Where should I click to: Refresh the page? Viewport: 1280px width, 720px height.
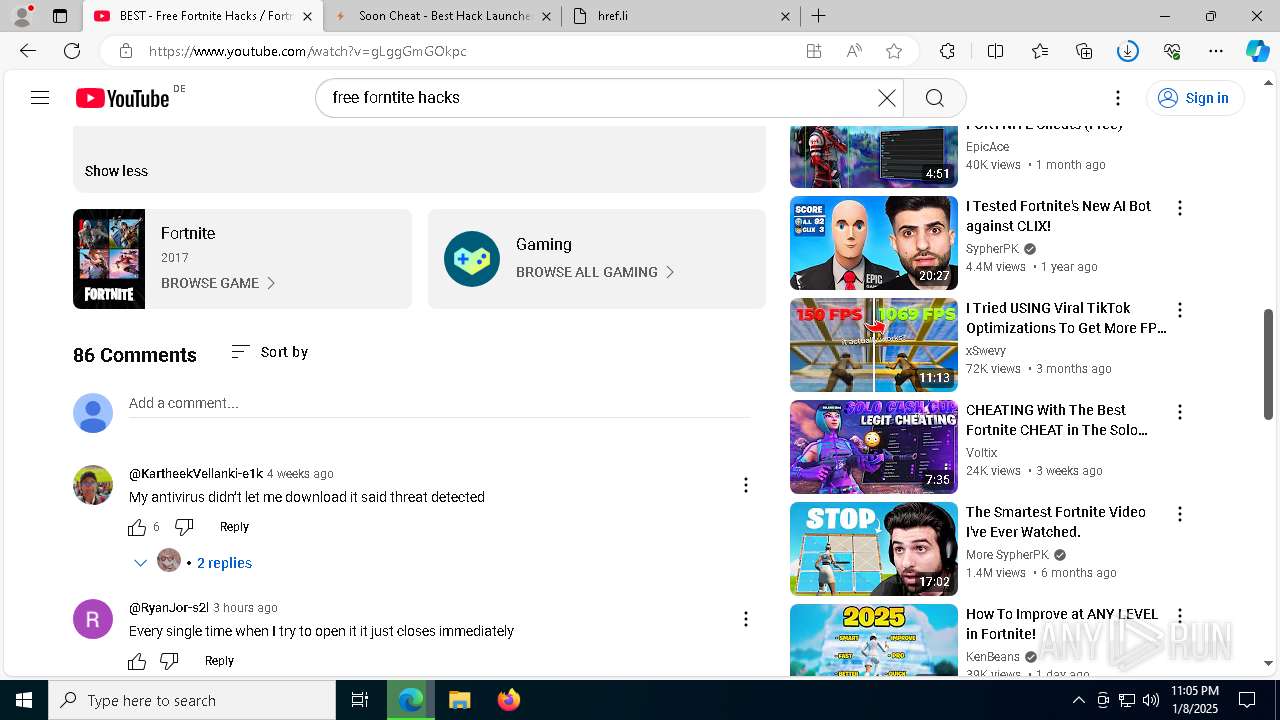[72, 51]
